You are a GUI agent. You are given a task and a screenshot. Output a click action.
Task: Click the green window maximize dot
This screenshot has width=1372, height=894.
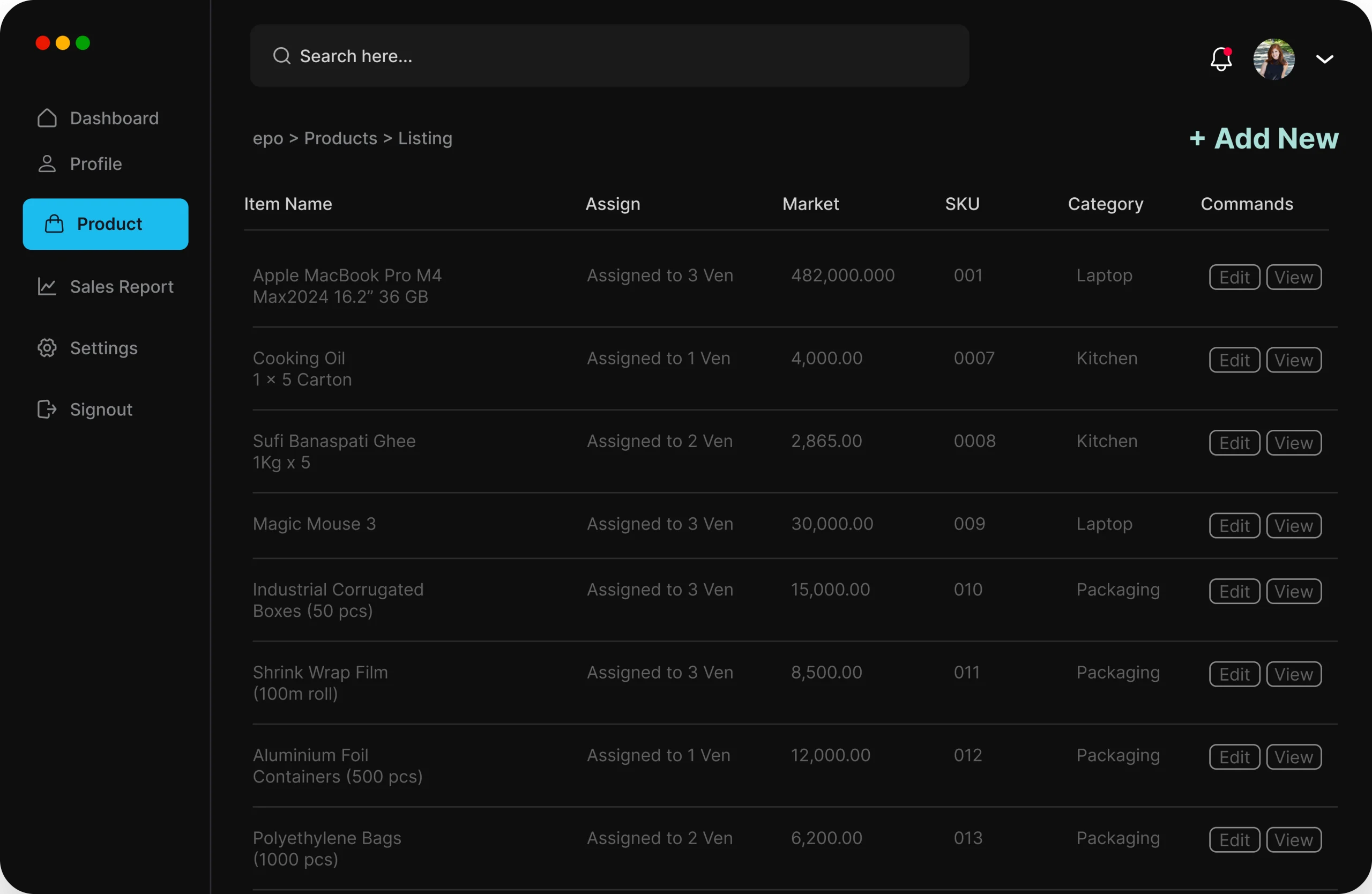pos(83,43)
